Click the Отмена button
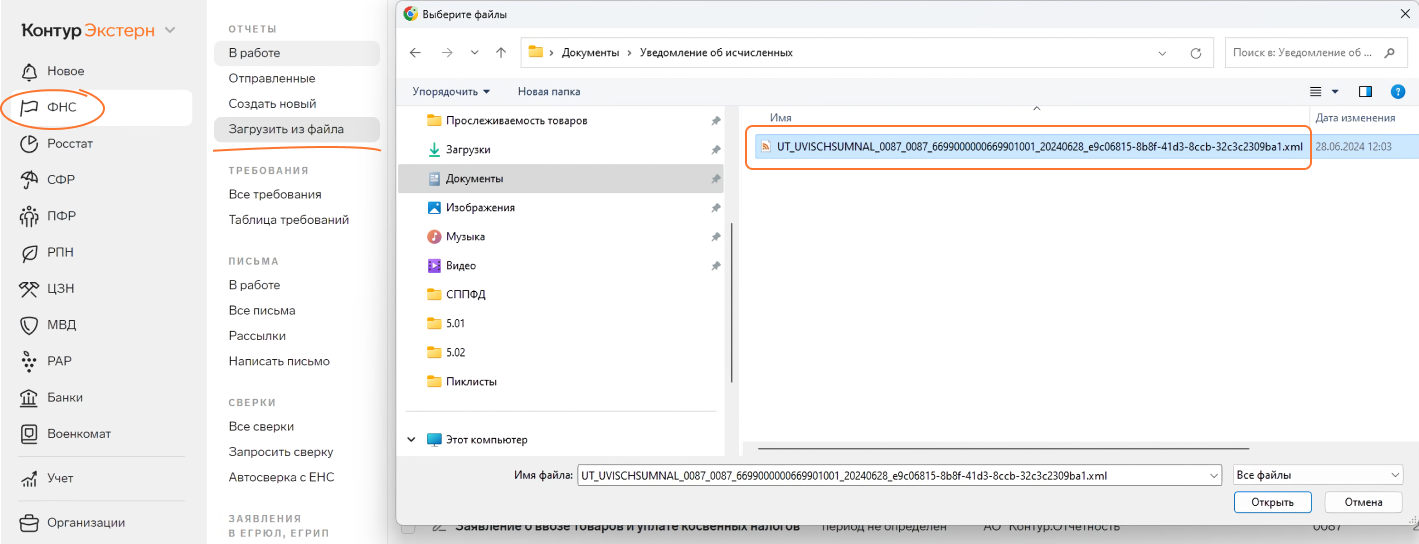Screen dimensions: 1419x544 (x=1362, y=502)
